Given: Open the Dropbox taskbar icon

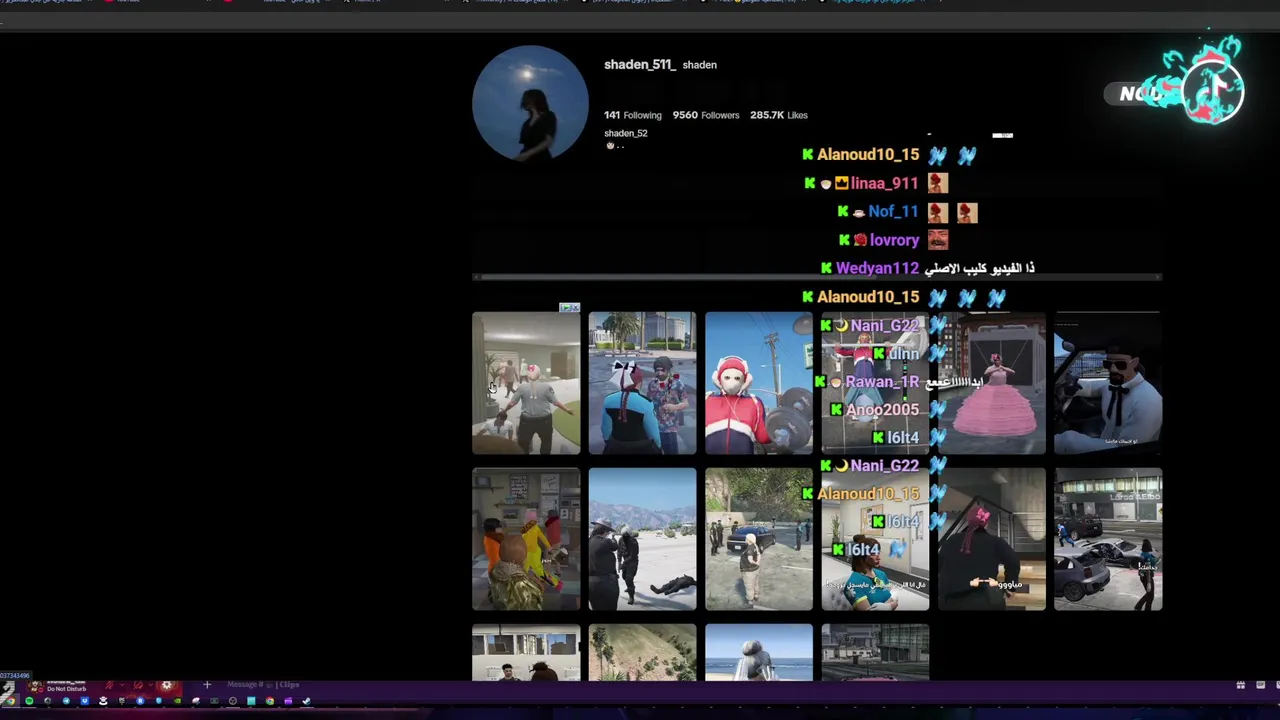Looking at the screenshot, I should point(85,701).
